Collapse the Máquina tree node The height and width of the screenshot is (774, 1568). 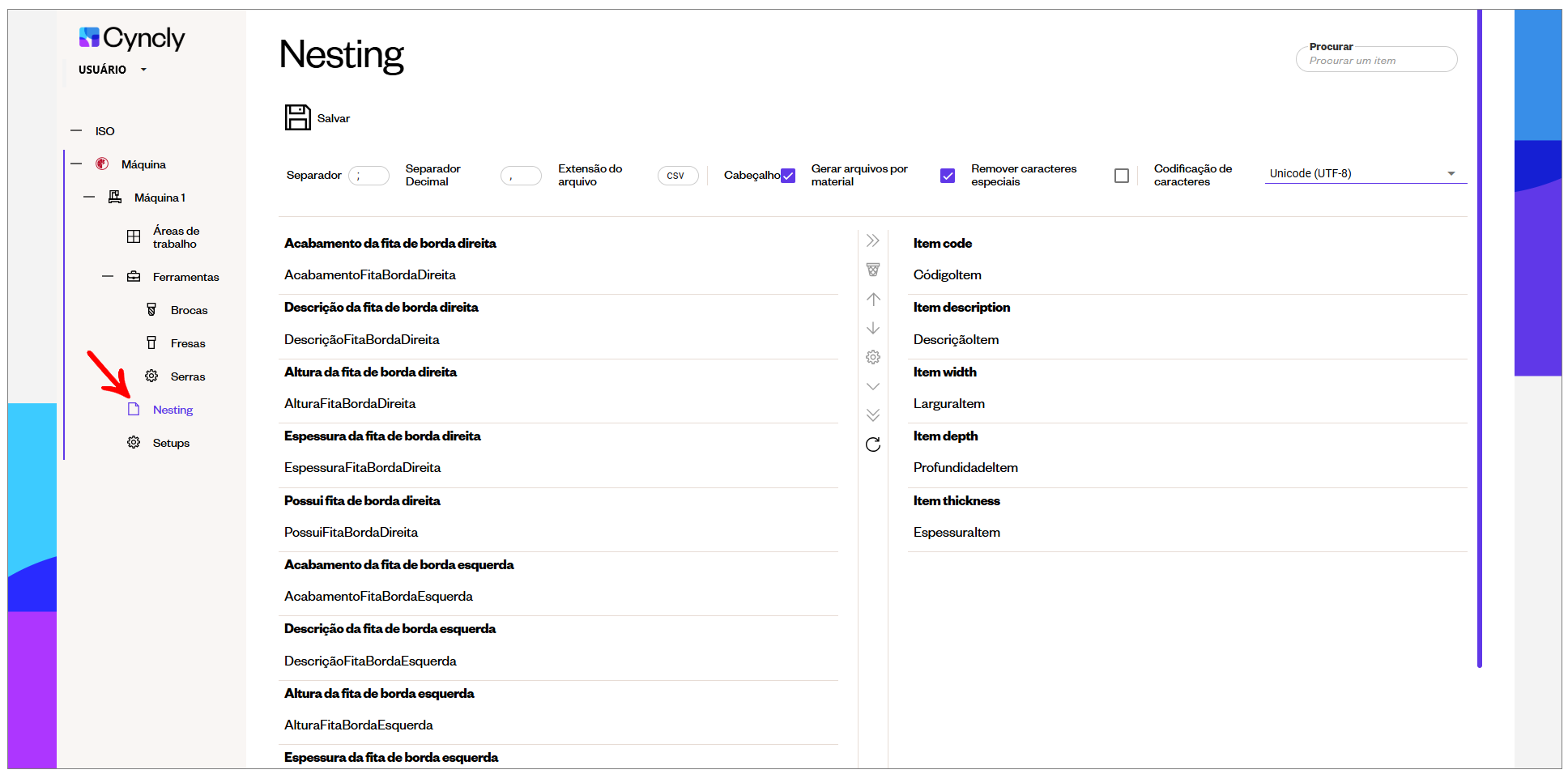(x=76, y=164)
